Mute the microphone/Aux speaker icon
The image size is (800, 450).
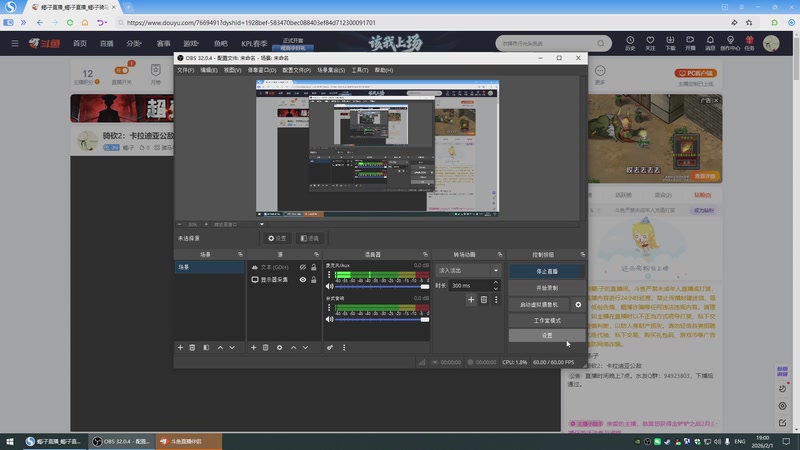(329, 286)
